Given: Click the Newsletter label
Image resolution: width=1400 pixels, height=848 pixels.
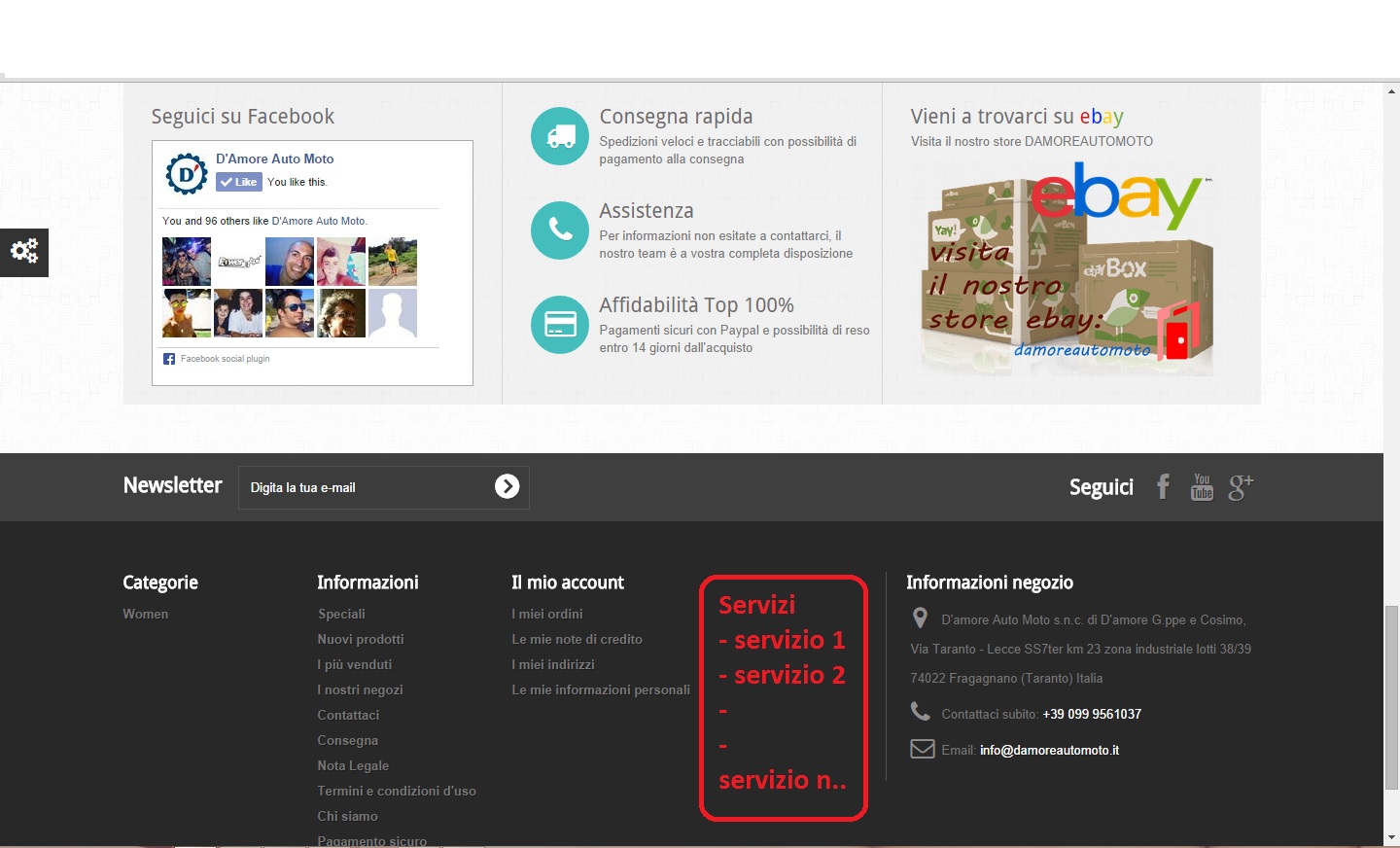Looking at the screenshot, I should [173, 485].
